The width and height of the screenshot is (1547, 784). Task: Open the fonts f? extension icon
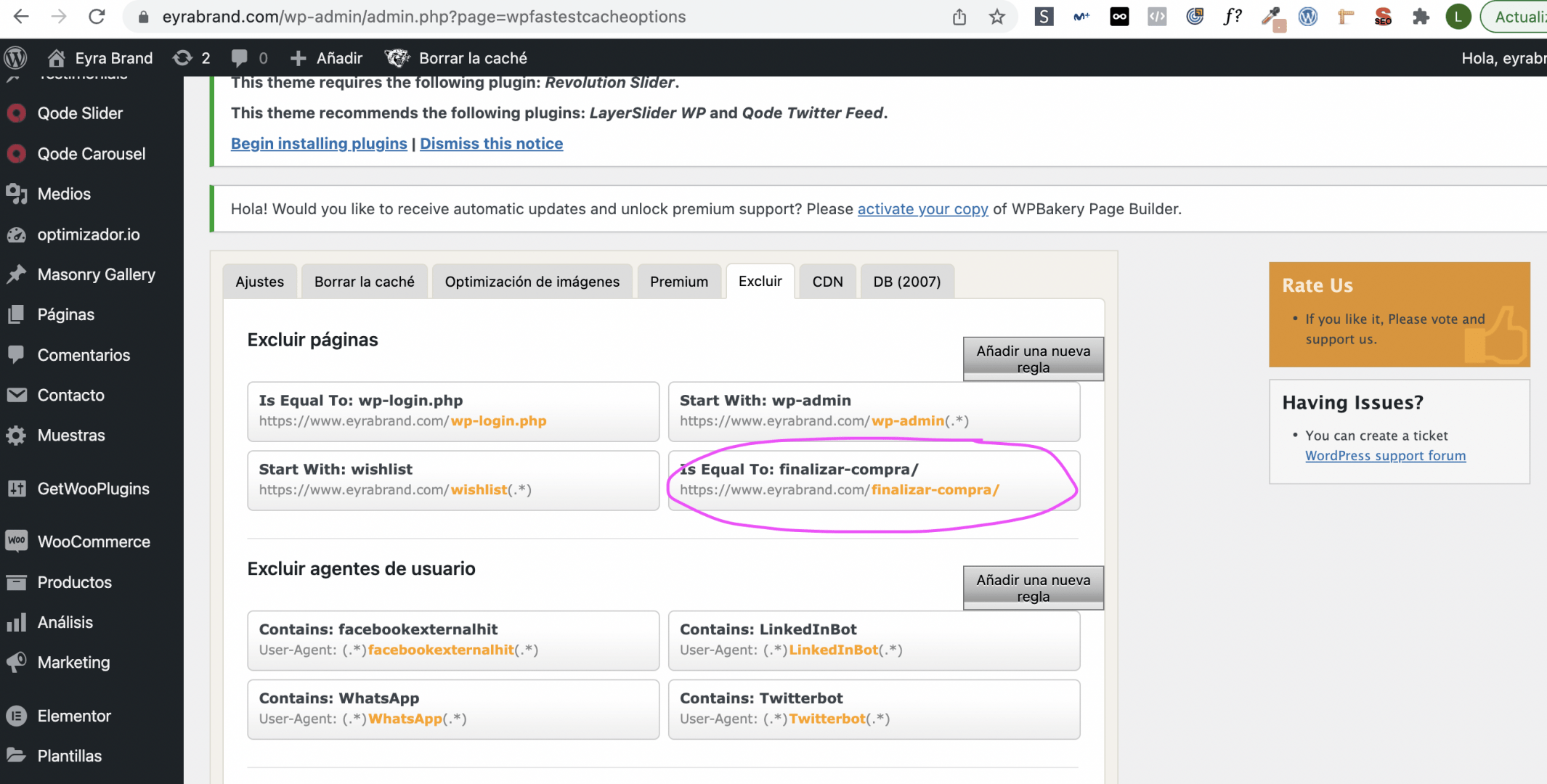coord(1233,17)
